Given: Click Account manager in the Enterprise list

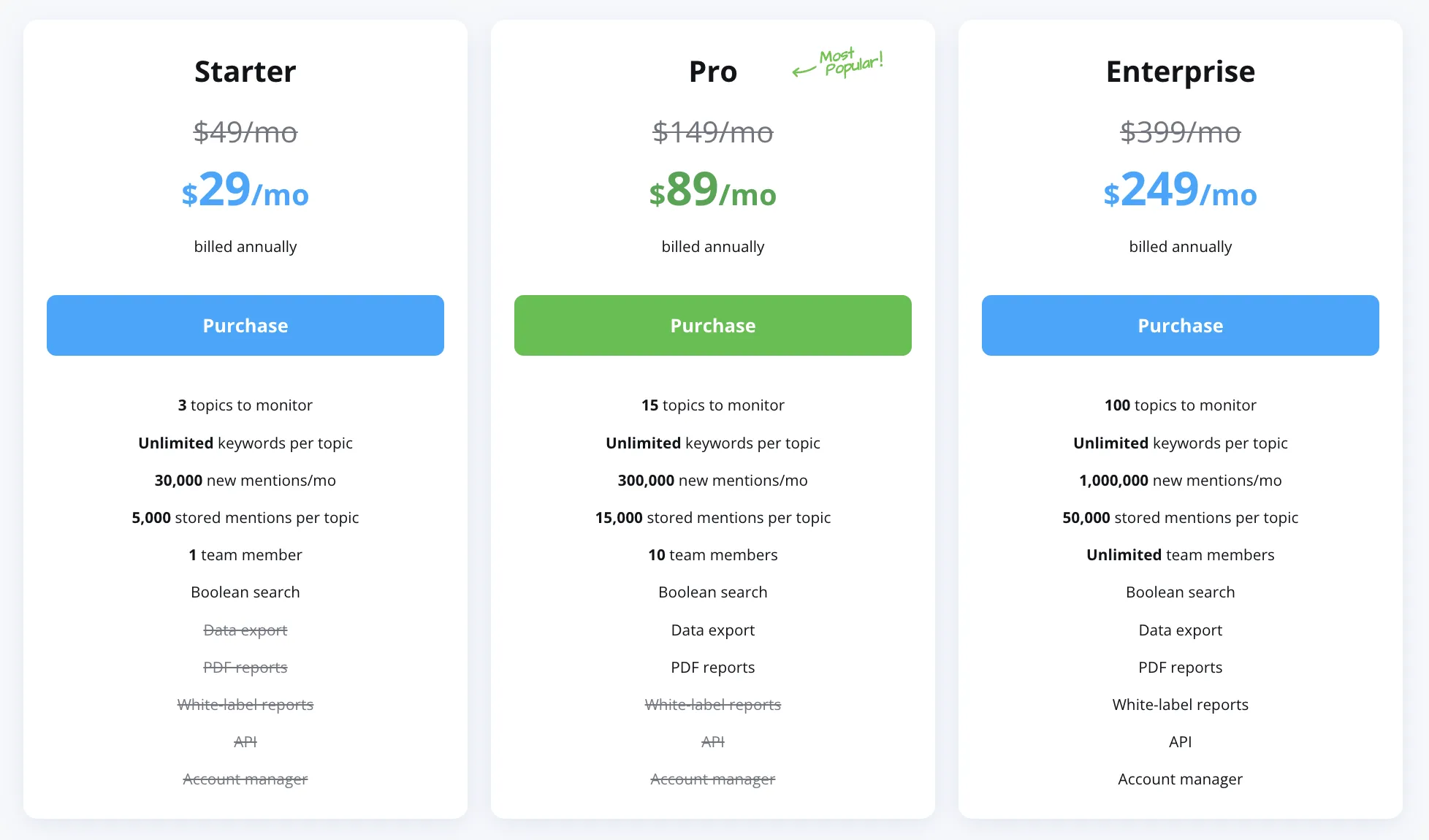Looking at the screenshot, I should coord(1180,779).
